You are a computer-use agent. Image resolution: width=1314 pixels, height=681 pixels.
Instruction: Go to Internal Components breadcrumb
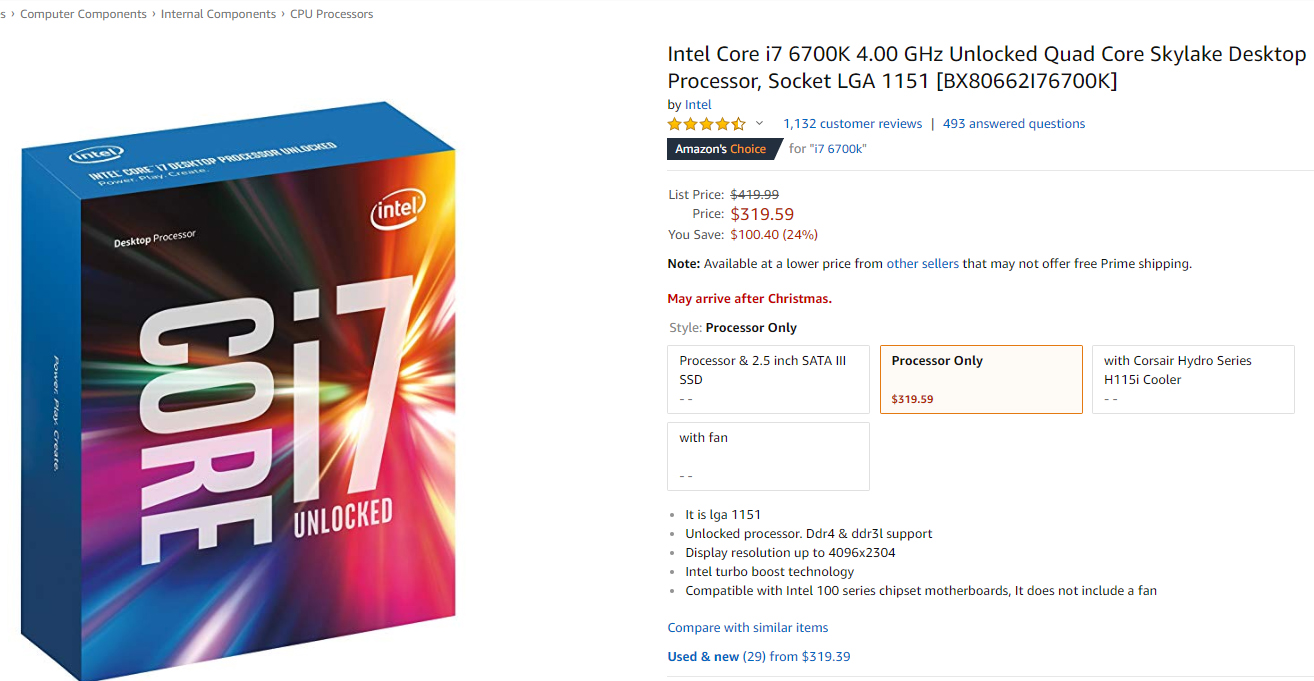[x=218, y=14]
